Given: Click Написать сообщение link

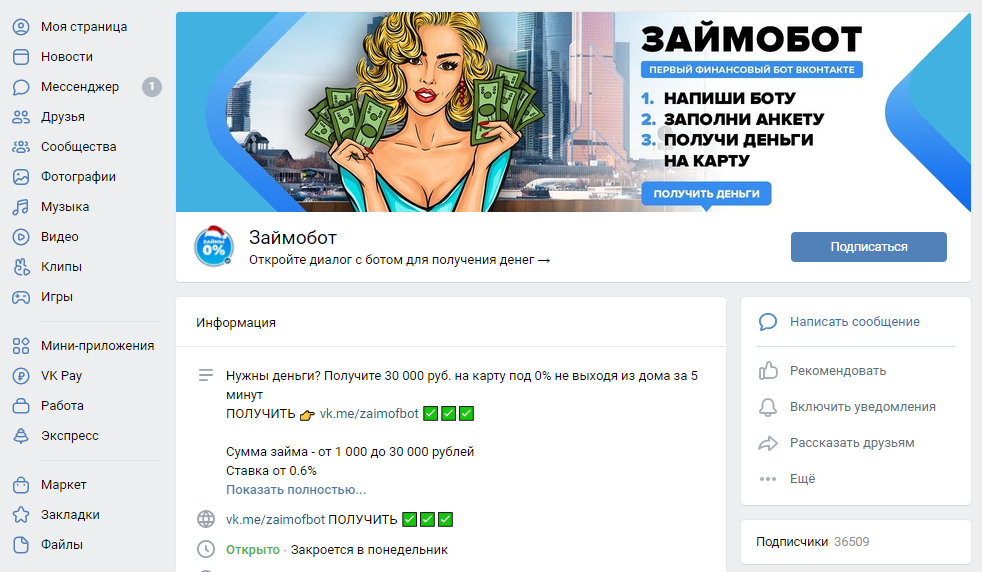Looking at the screenshot, I should (x=855, y=322).
